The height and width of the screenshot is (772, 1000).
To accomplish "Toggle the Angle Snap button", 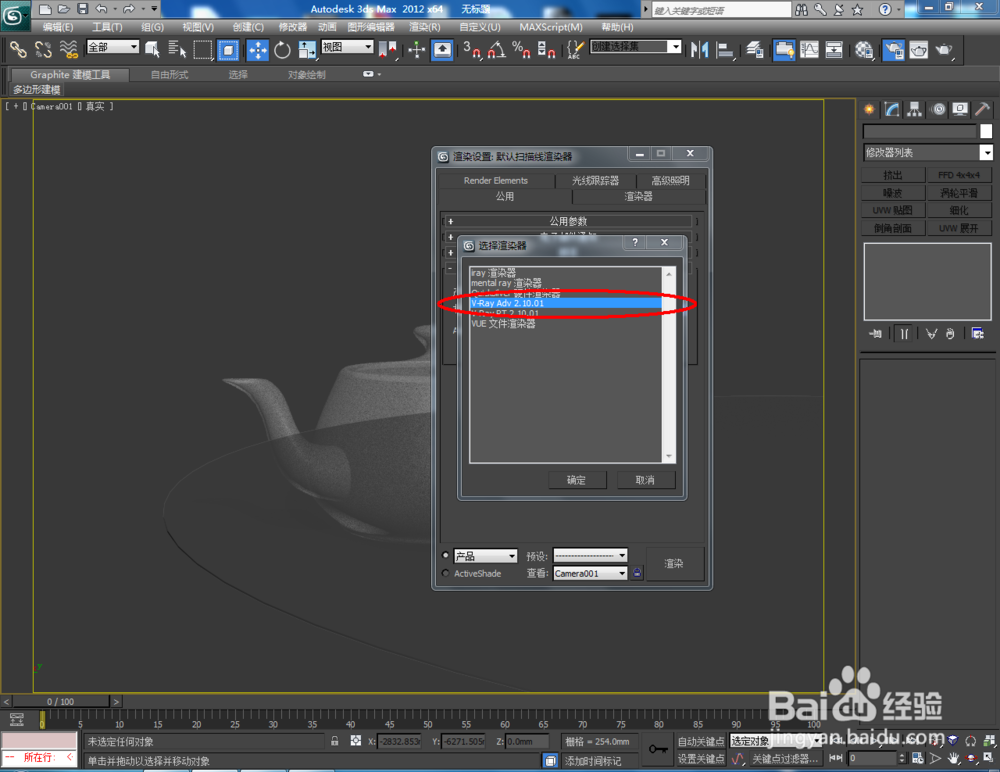I will coord(496,49).
